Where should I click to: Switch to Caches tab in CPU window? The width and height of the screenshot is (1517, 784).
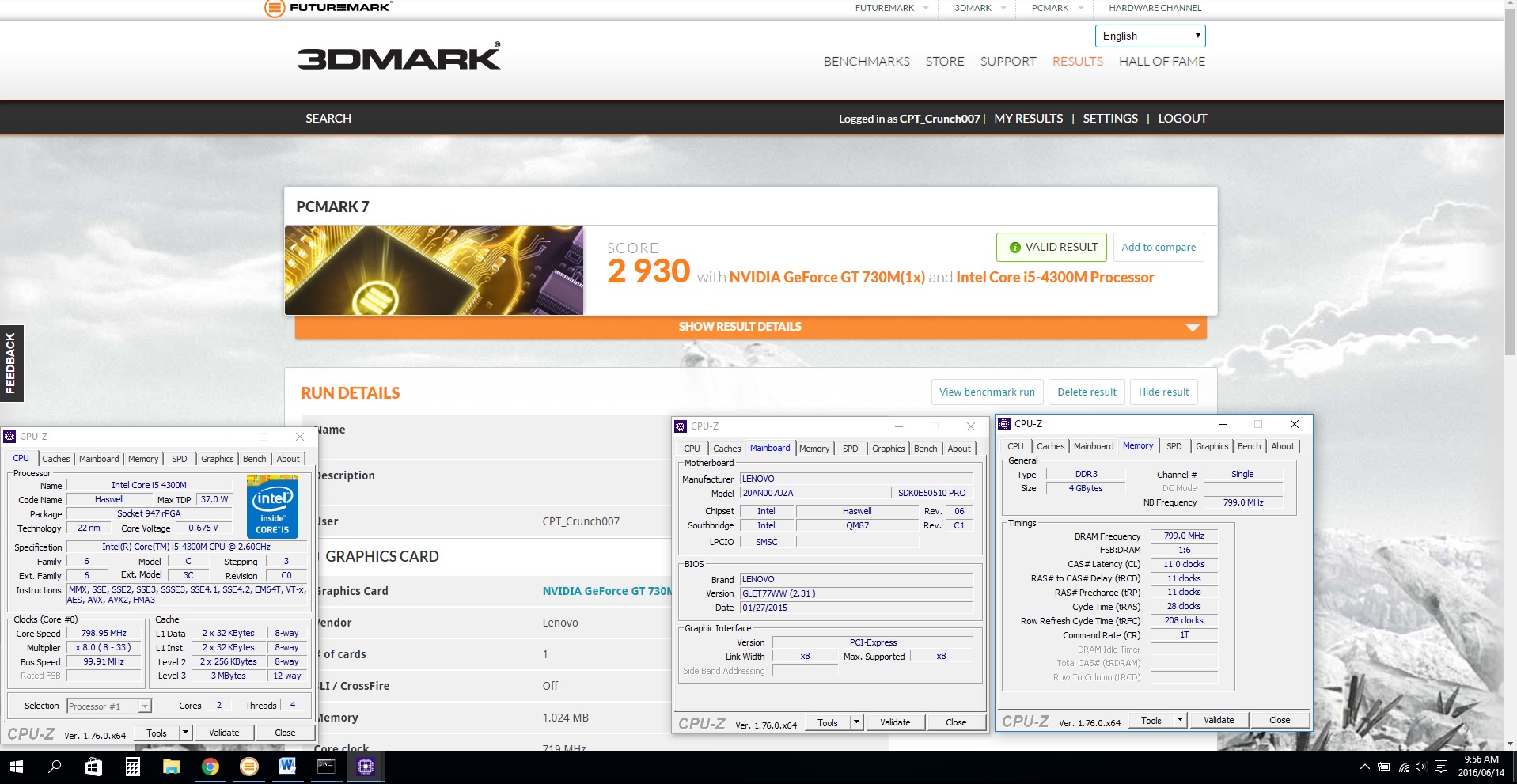click(55, 459)
